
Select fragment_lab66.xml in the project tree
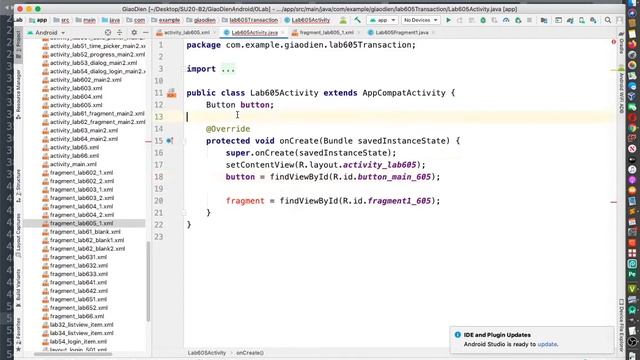(77, 316)
